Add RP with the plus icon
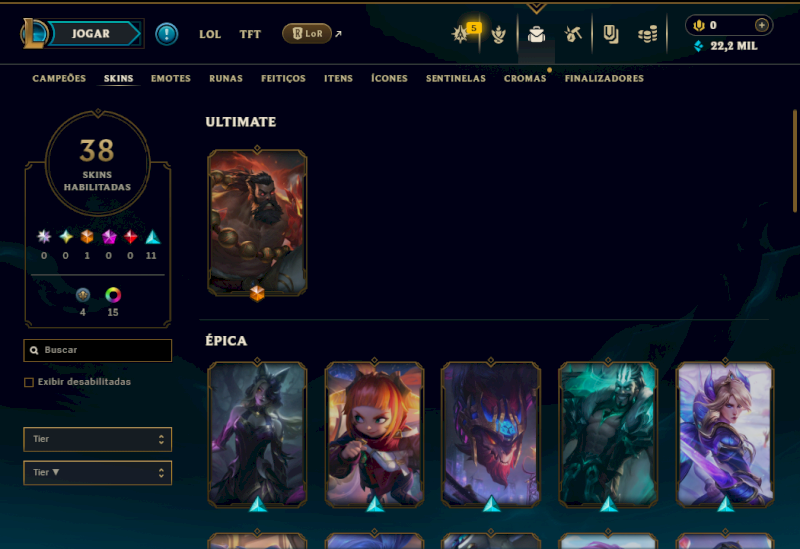 coord(761,25)
